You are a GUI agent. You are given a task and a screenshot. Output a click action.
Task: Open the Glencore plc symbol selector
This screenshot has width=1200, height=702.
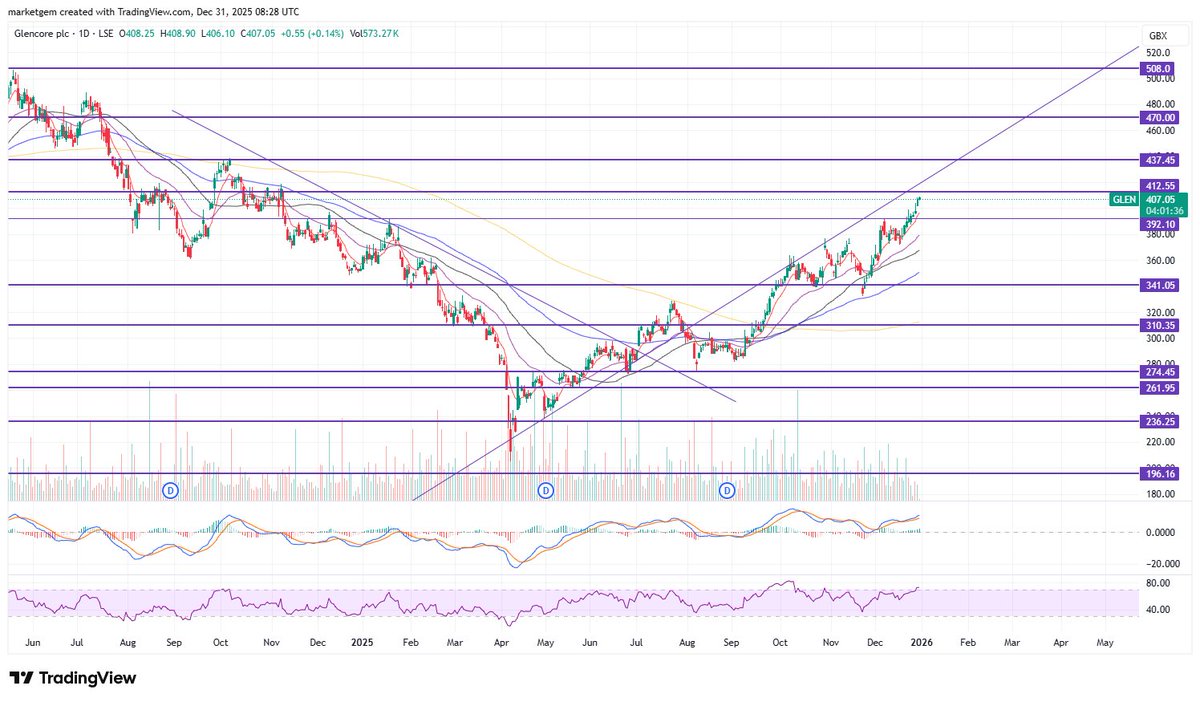click(40, 33)
